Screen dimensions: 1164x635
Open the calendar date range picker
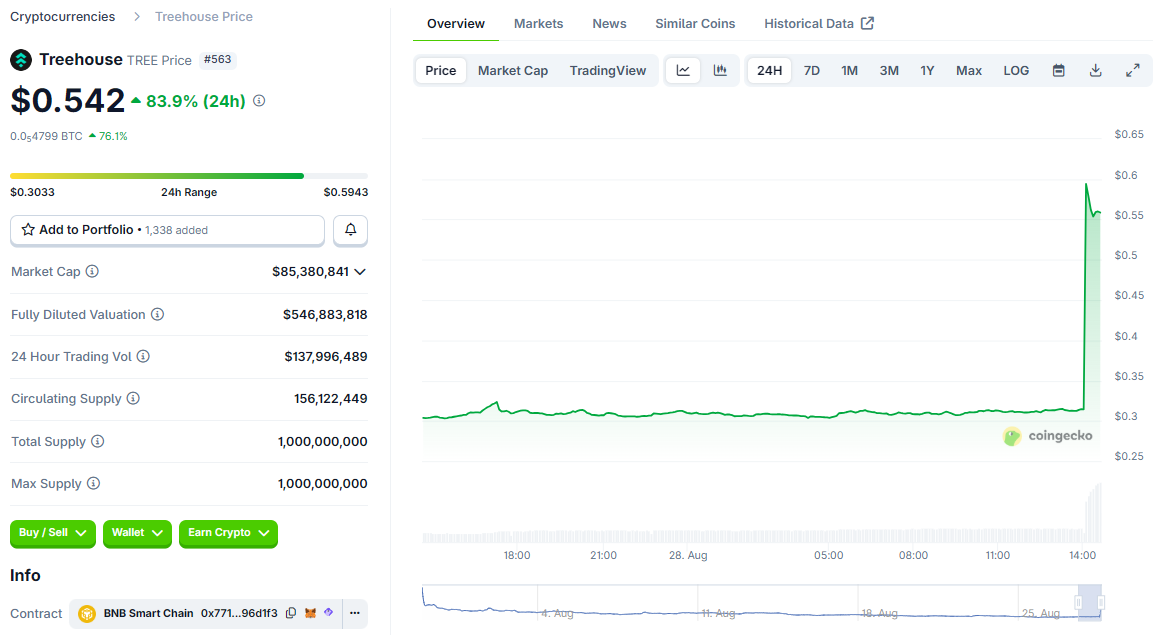(1059, 71)
